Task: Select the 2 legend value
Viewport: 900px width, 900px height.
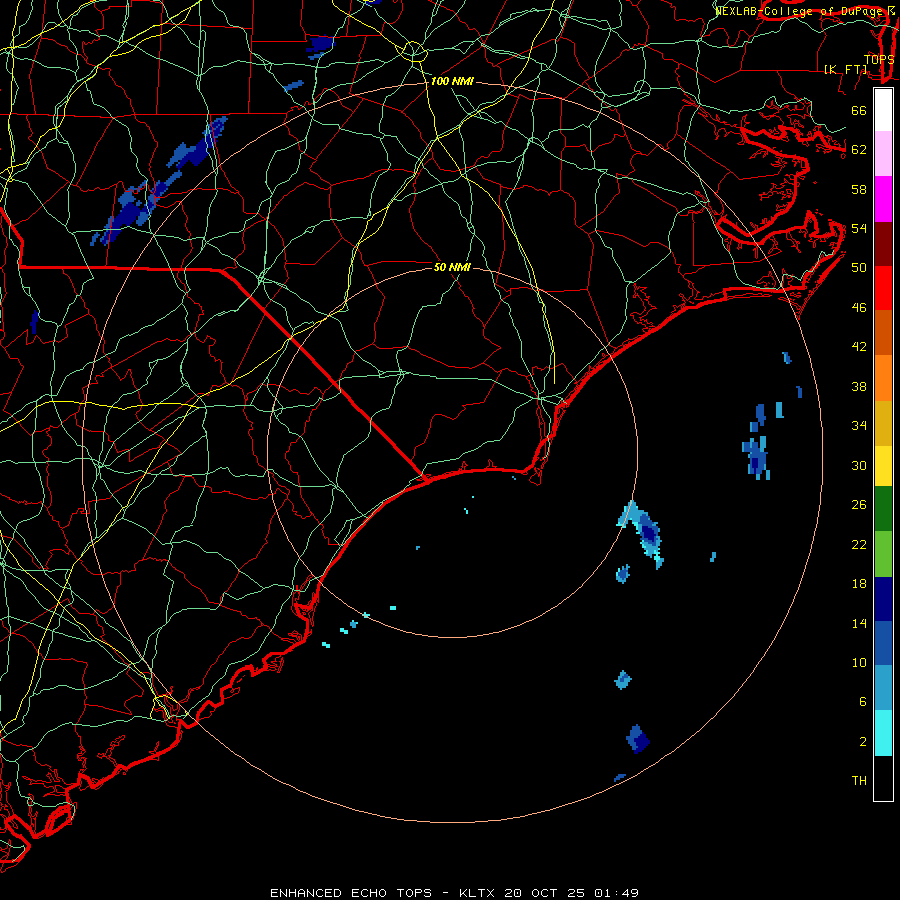Action: pyautogui.click(x=863, y=741)
